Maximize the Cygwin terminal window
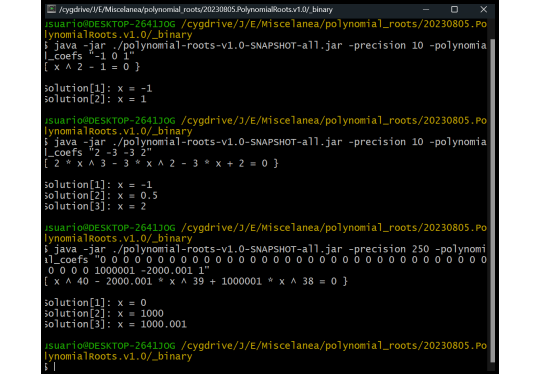The width and height of the screenshot is (540, 374). [454, 10]
